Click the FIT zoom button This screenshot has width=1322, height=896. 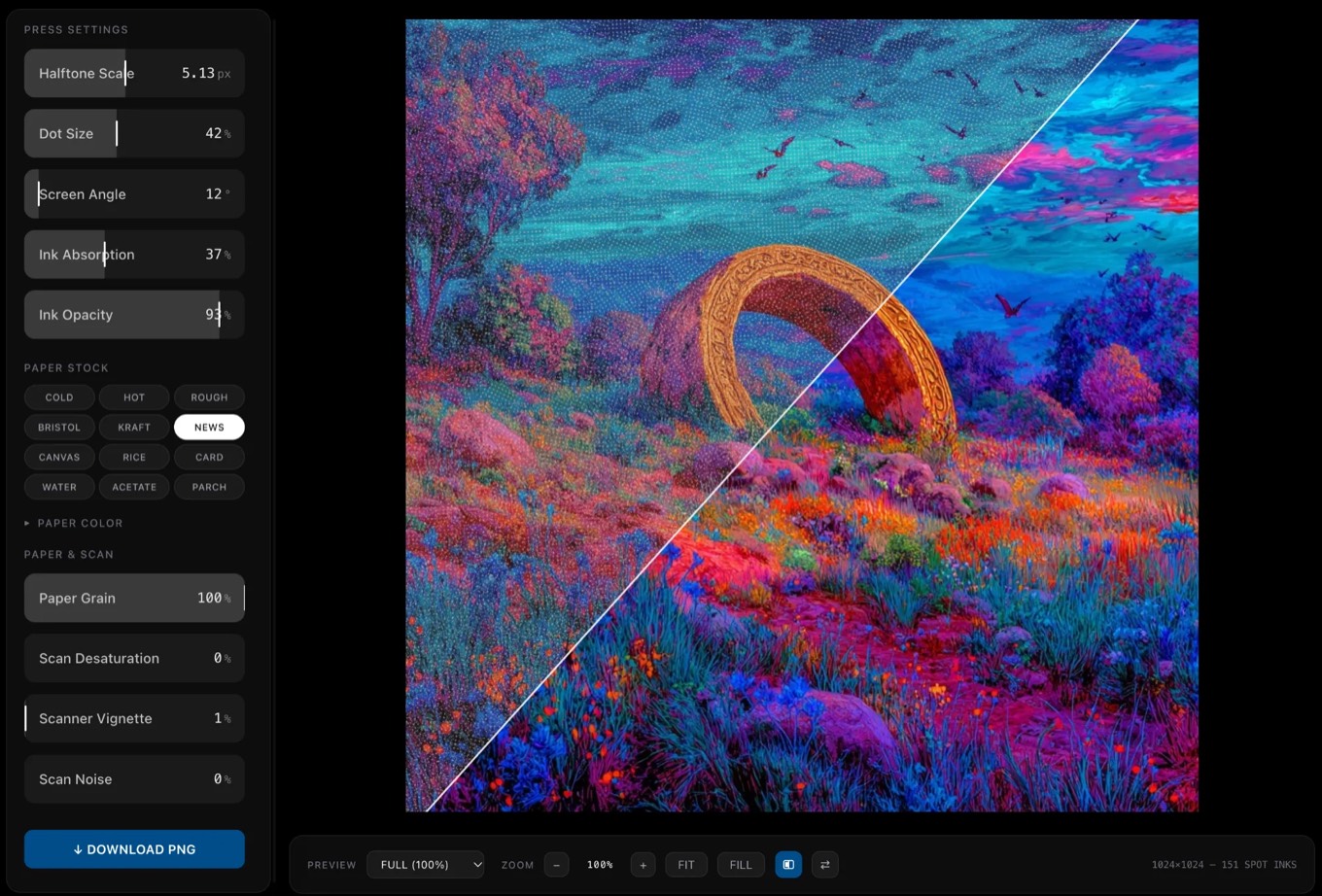[x=686, y=865]
